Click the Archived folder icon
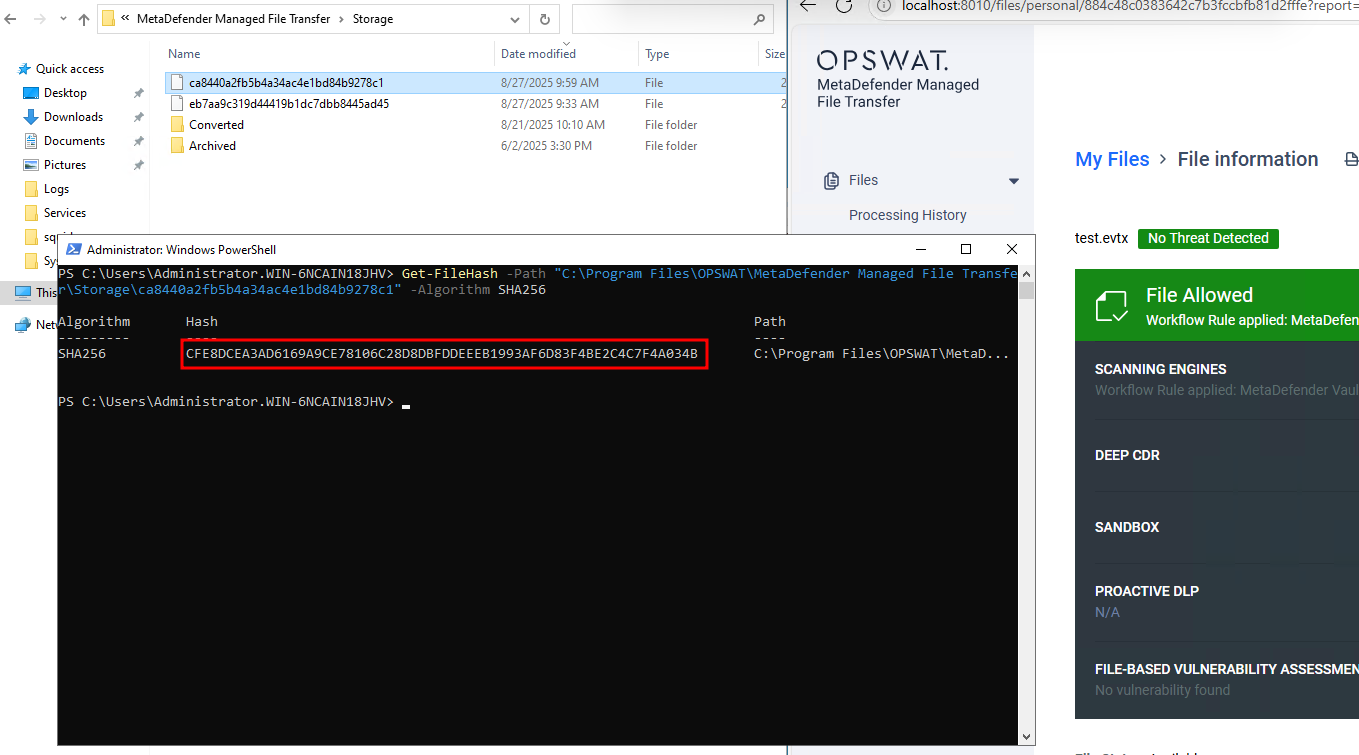The width and height of the screenshot is (1359, 755). click(176, 146)
